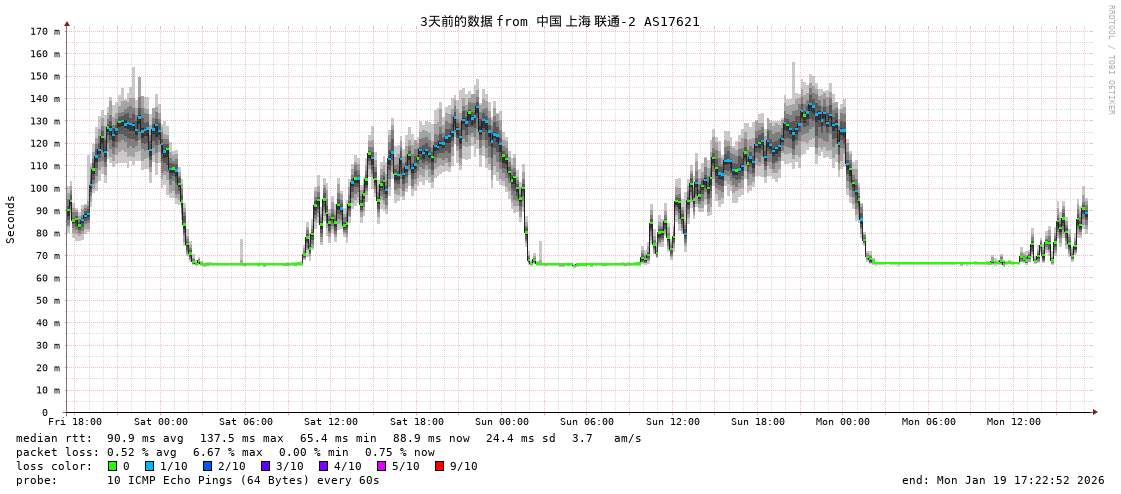Click the end timestamp text
The height and width of the screenshot is (494, 1121).
tap(1003, 480)
